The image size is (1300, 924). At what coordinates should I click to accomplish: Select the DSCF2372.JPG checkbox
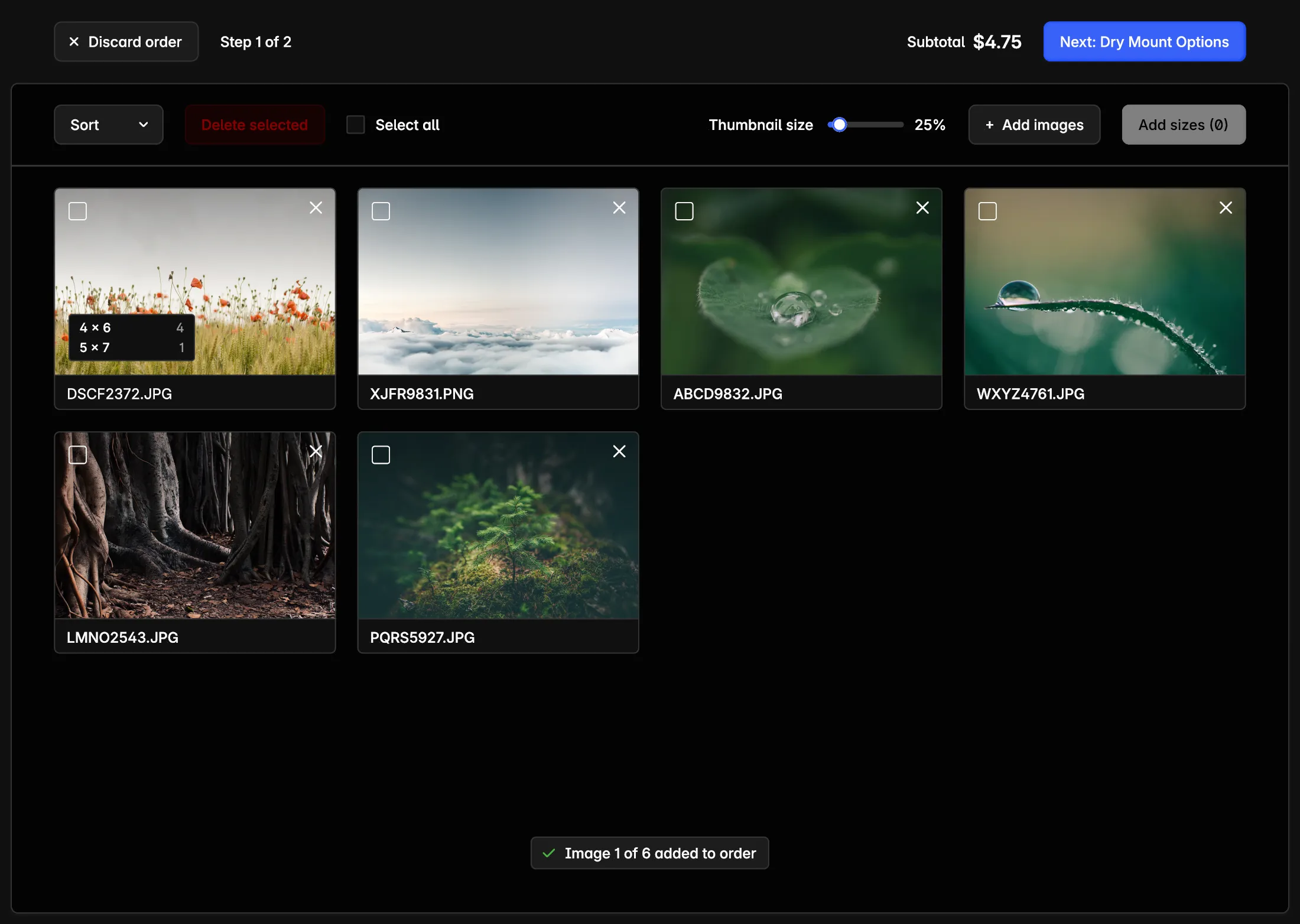[77, 212]
